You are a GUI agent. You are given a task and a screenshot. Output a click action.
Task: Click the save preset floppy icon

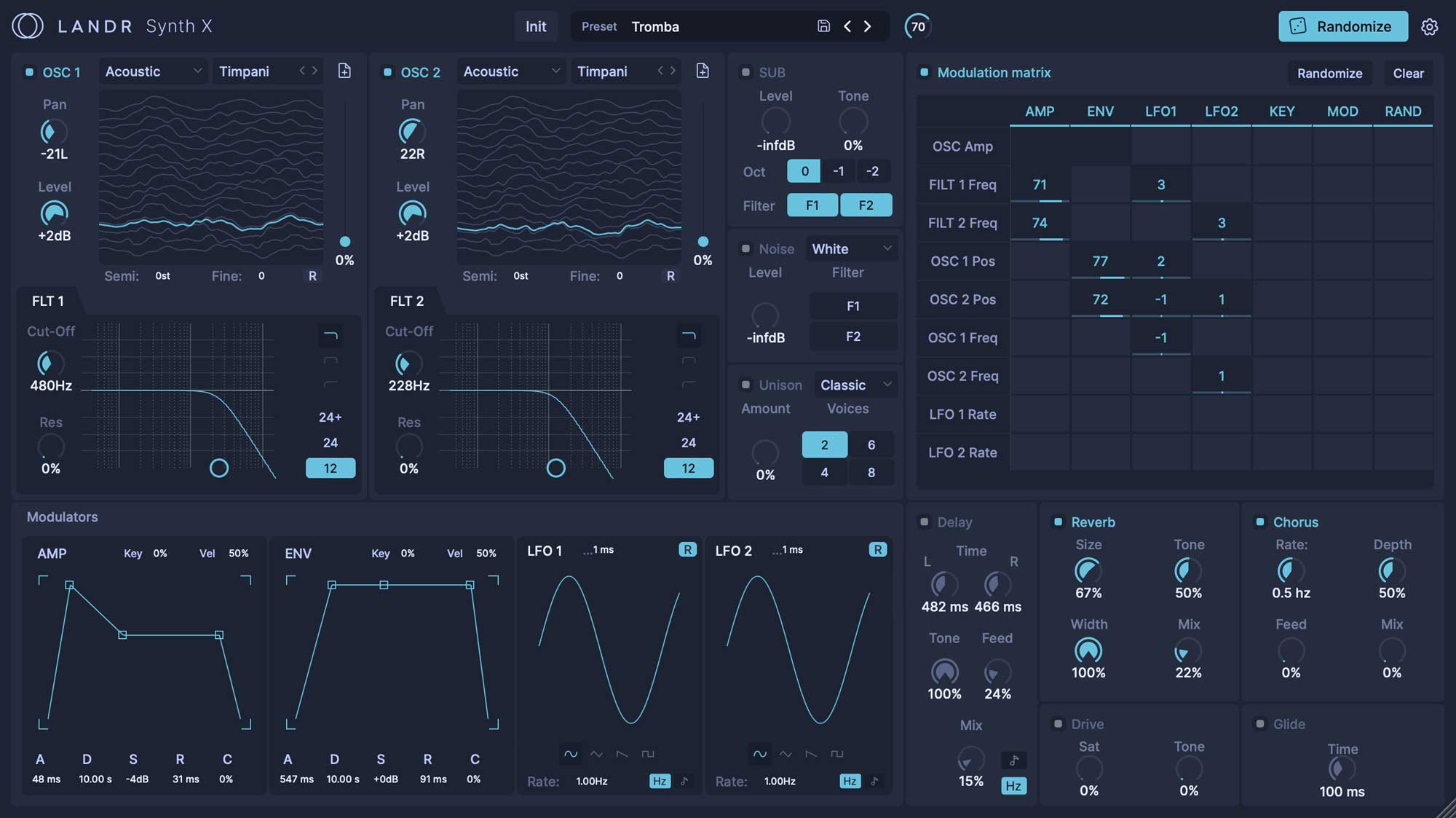[x=823, y=26]
